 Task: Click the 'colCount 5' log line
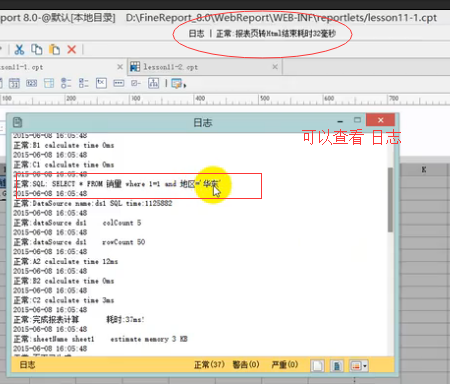(77, 223)
